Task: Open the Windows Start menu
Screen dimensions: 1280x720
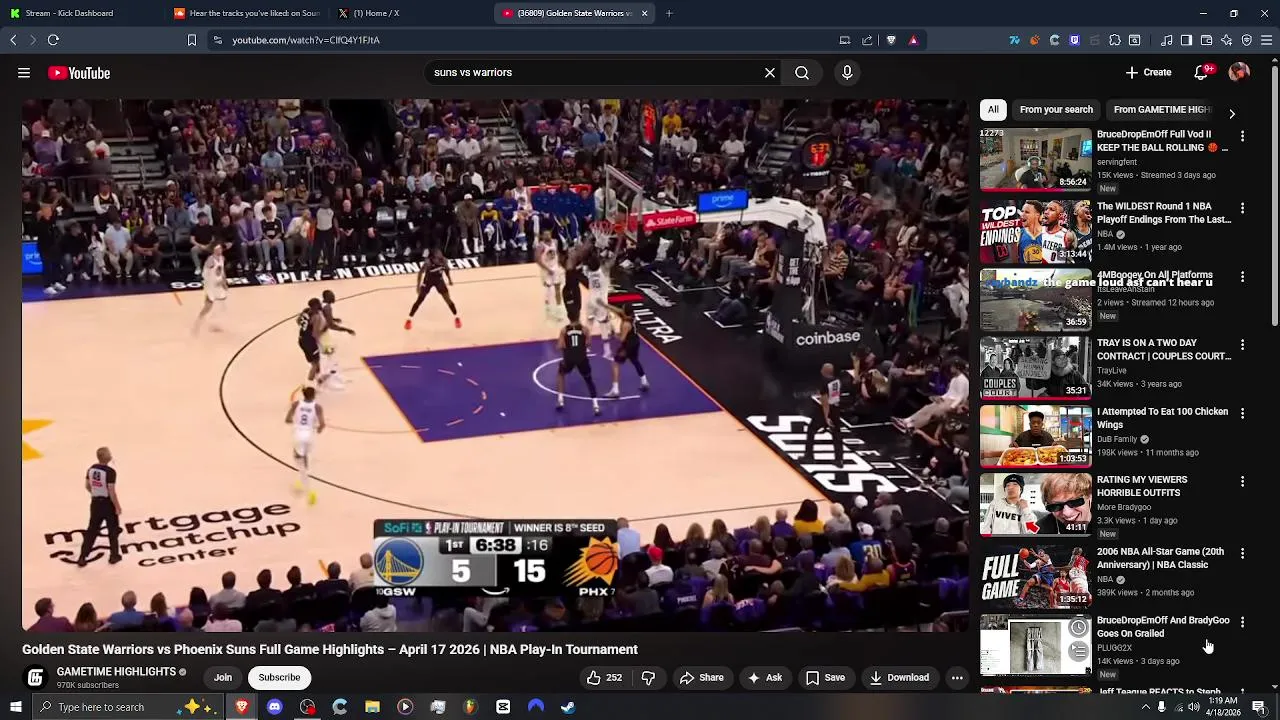Action: click(x=16, y=707)
